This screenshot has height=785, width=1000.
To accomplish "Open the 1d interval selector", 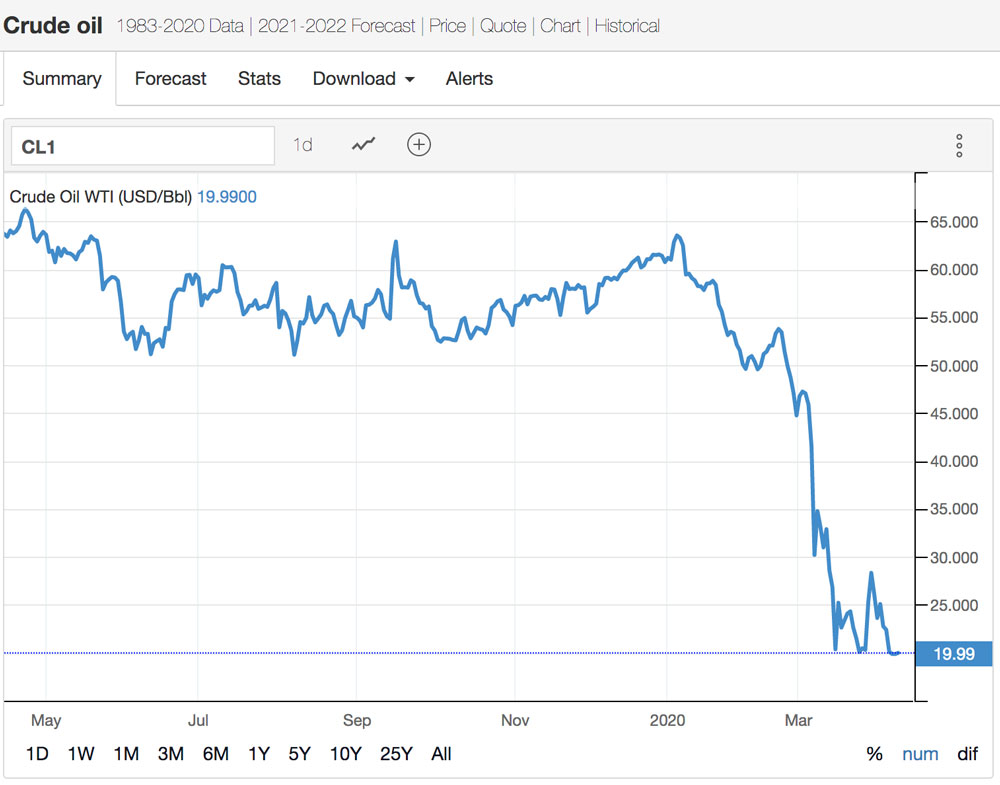I will coord(302,145).
